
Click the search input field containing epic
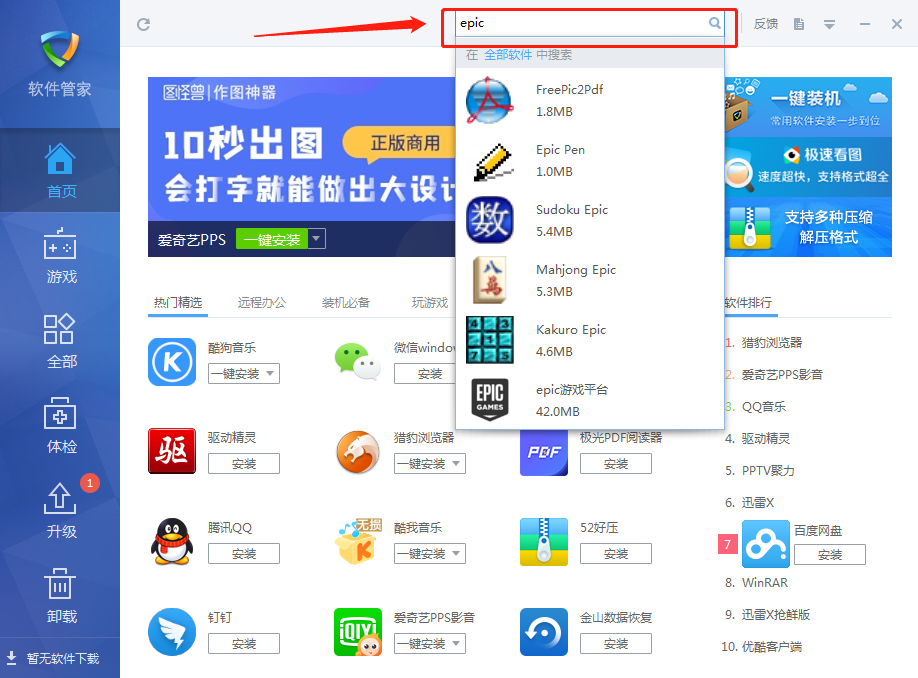[x=580, y=23]
